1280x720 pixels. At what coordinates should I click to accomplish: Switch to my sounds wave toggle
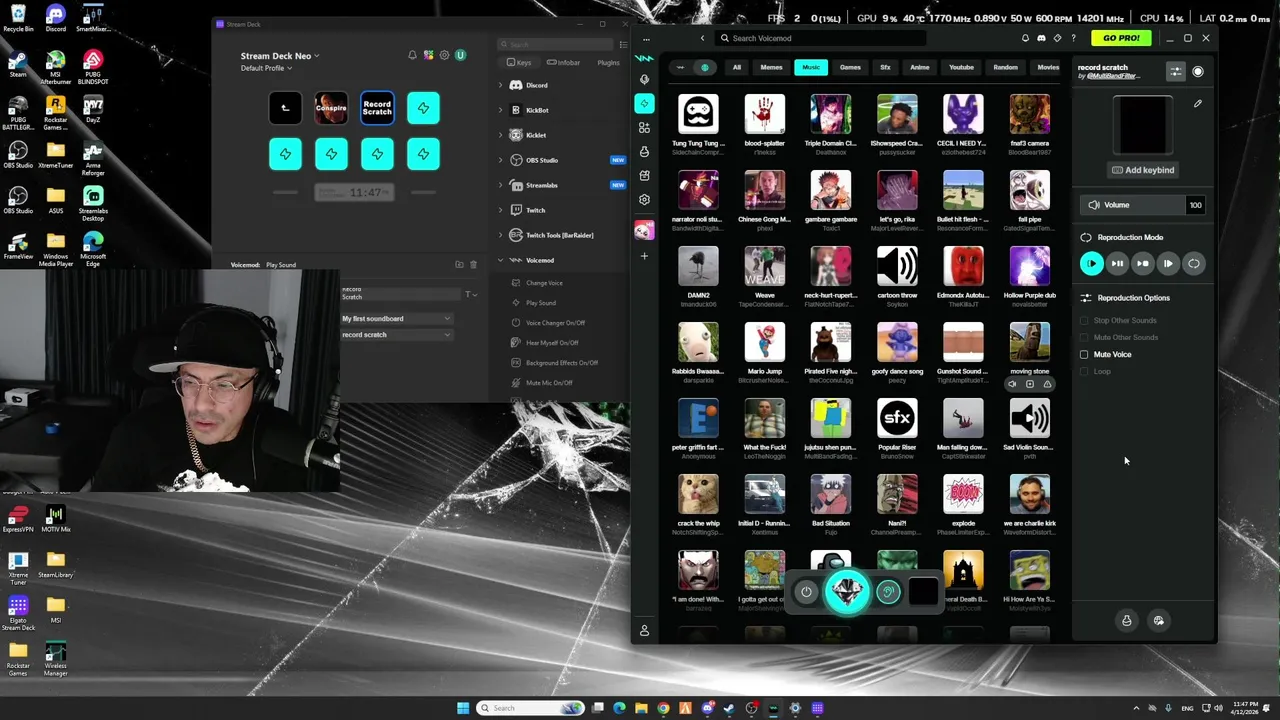681,68
